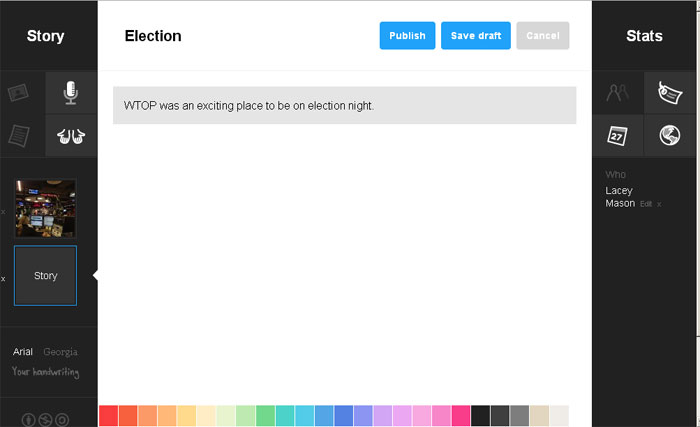
Task: Select the Your handwriting font option
Action: pyautogui.click(x=45, y=372)
